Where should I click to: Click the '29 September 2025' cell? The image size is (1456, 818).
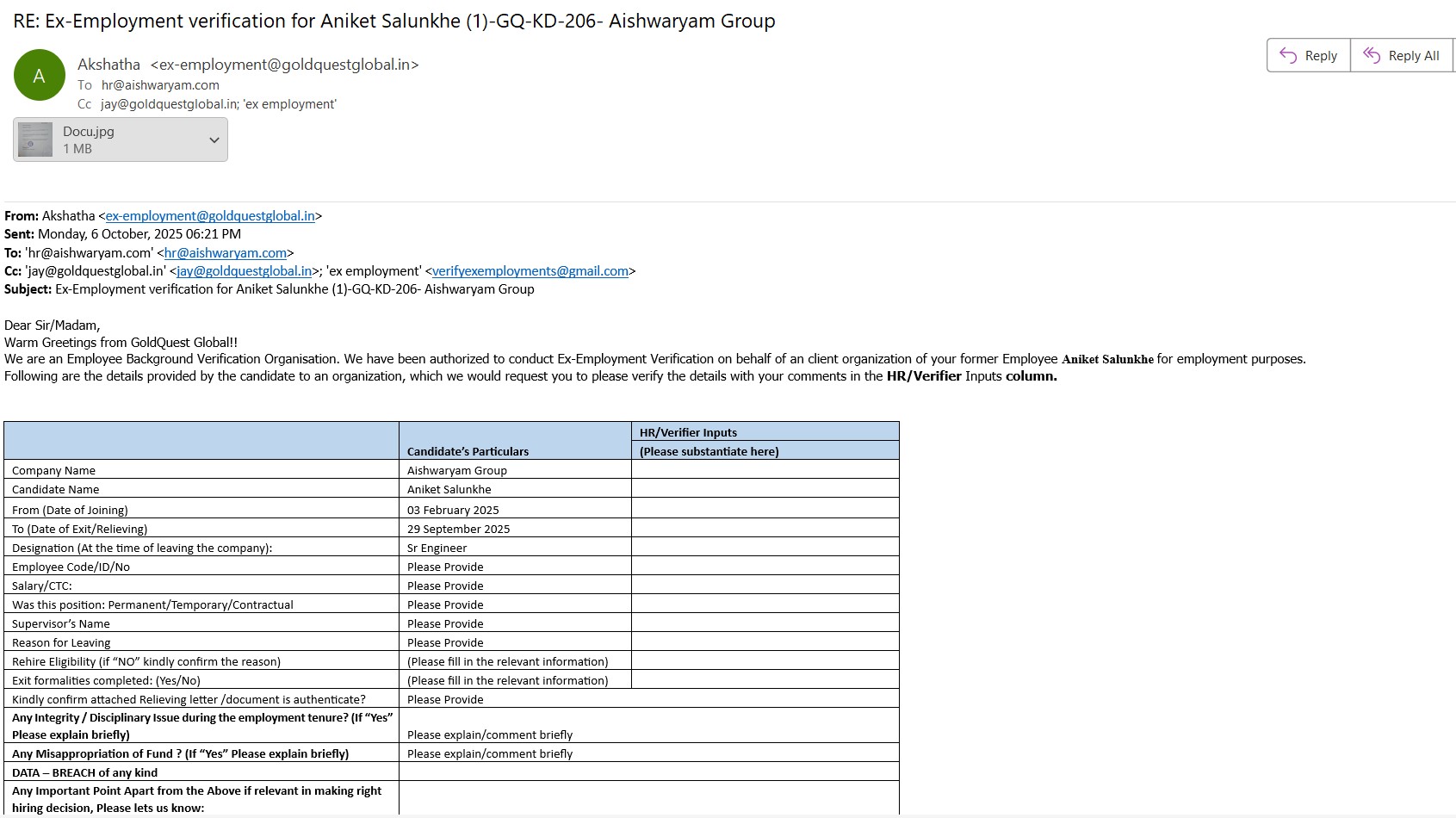pyautogui.click(x=458, y=530)
